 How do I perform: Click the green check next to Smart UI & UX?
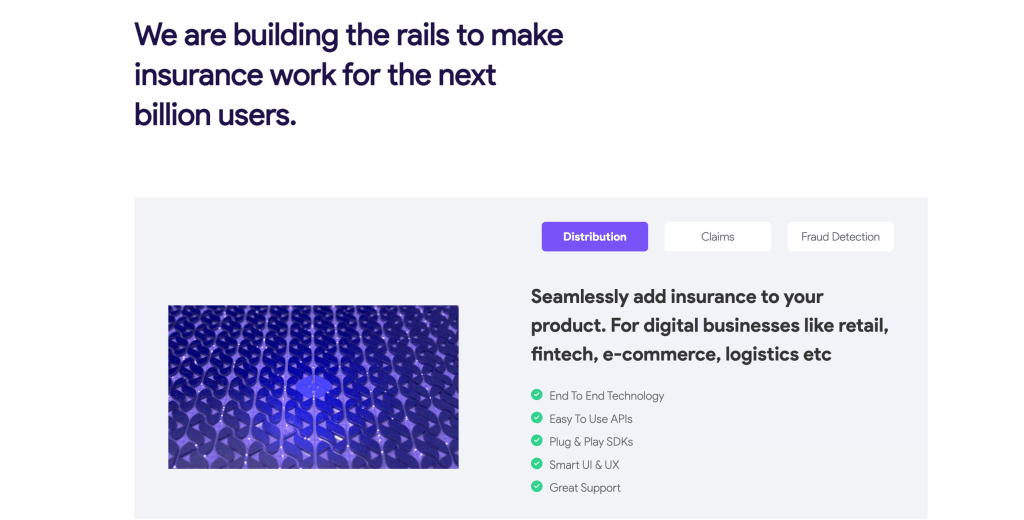537,464
